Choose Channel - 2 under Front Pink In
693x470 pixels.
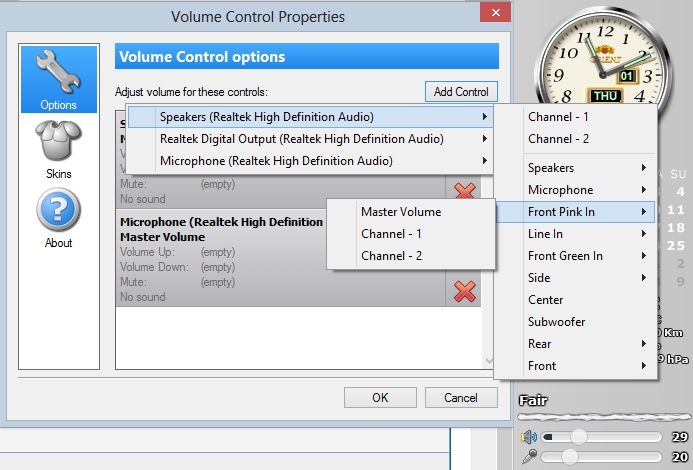point(391,256)
